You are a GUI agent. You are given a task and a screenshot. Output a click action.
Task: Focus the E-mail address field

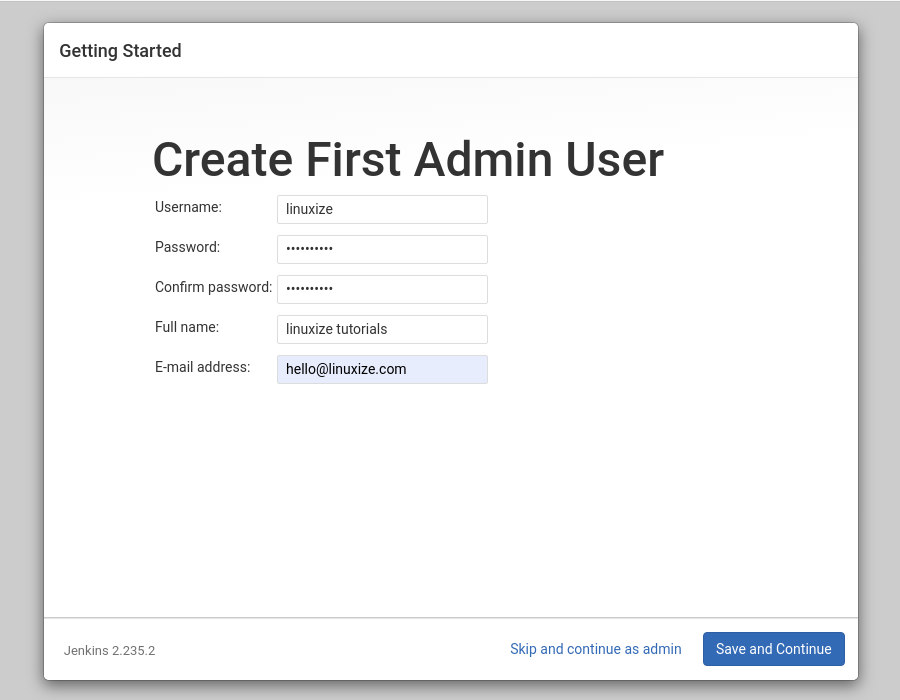click(x=382, y=370)
